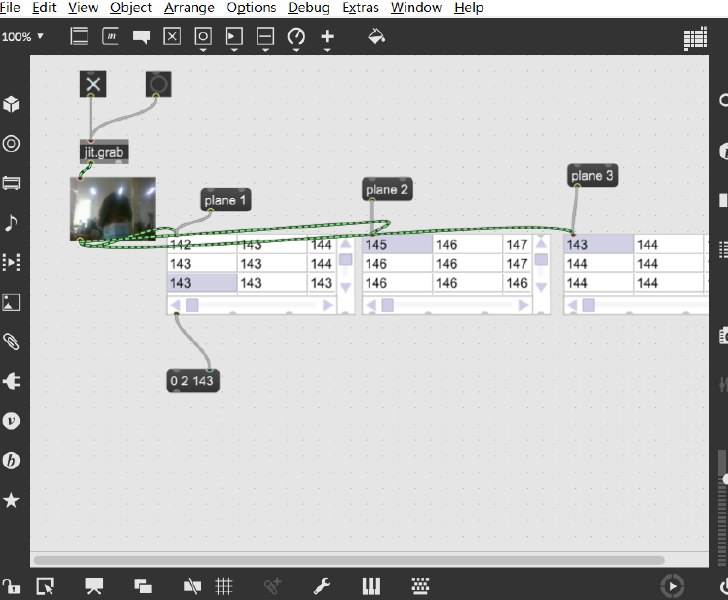Show the piano keys icon in bottom toolbar

[371, 586]
